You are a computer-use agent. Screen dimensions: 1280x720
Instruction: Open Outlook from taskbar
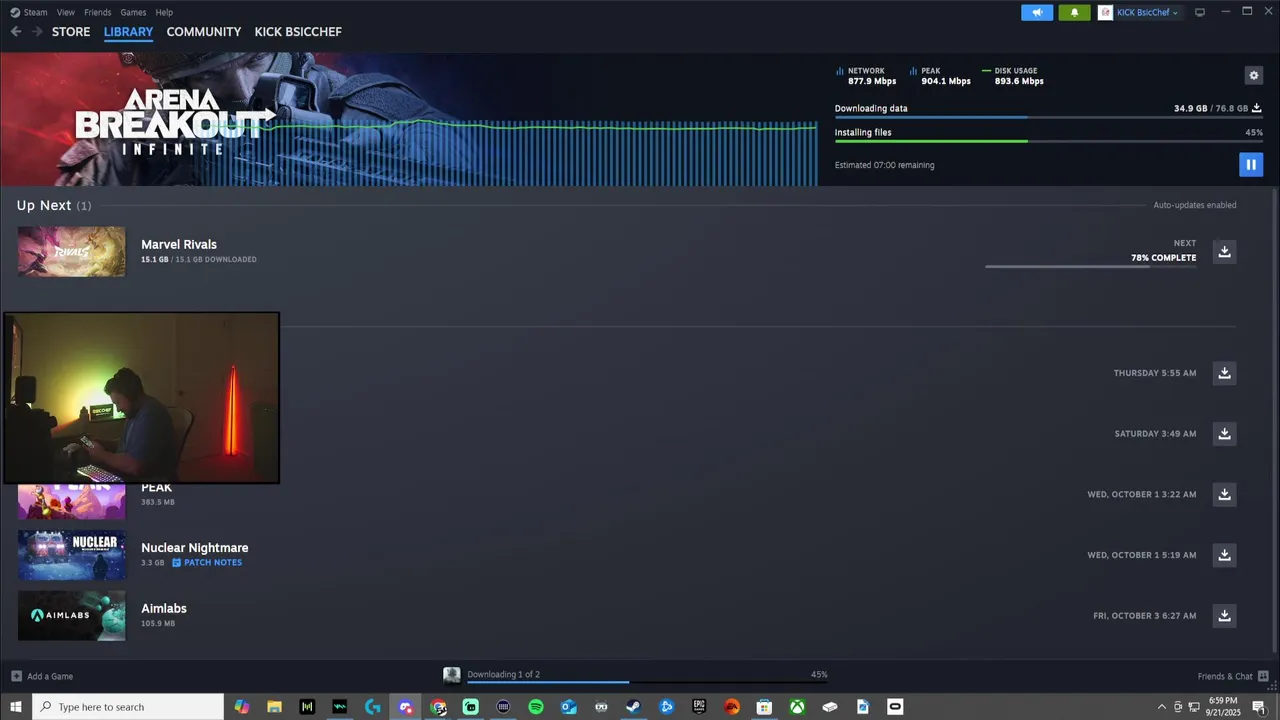click(568, 707)
